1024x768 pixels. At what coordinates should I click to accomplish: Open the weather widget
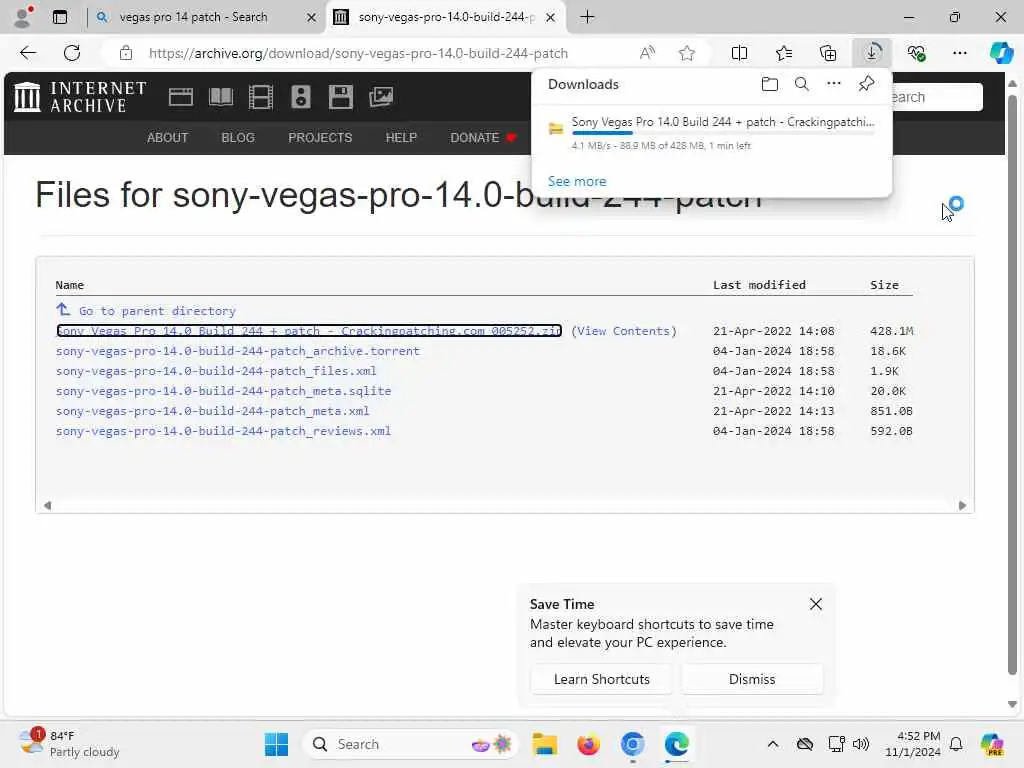(69, 744)
